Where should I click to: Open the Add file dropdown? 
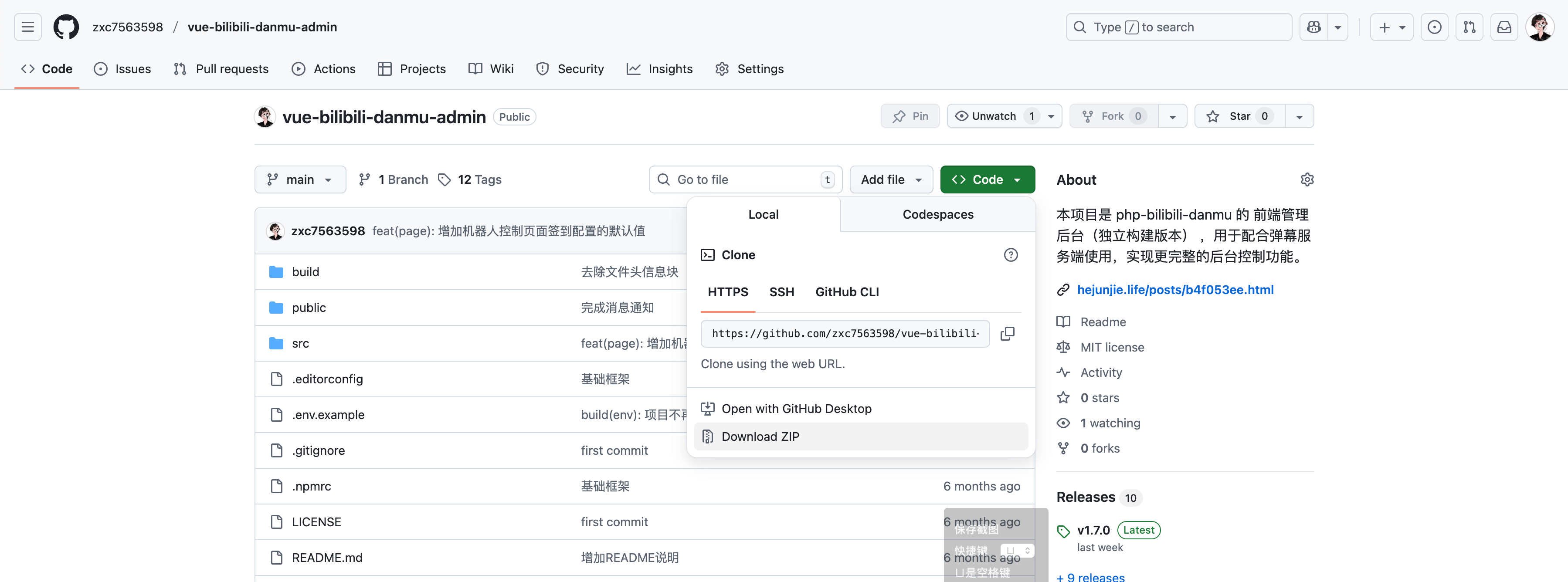coord(890,179)
